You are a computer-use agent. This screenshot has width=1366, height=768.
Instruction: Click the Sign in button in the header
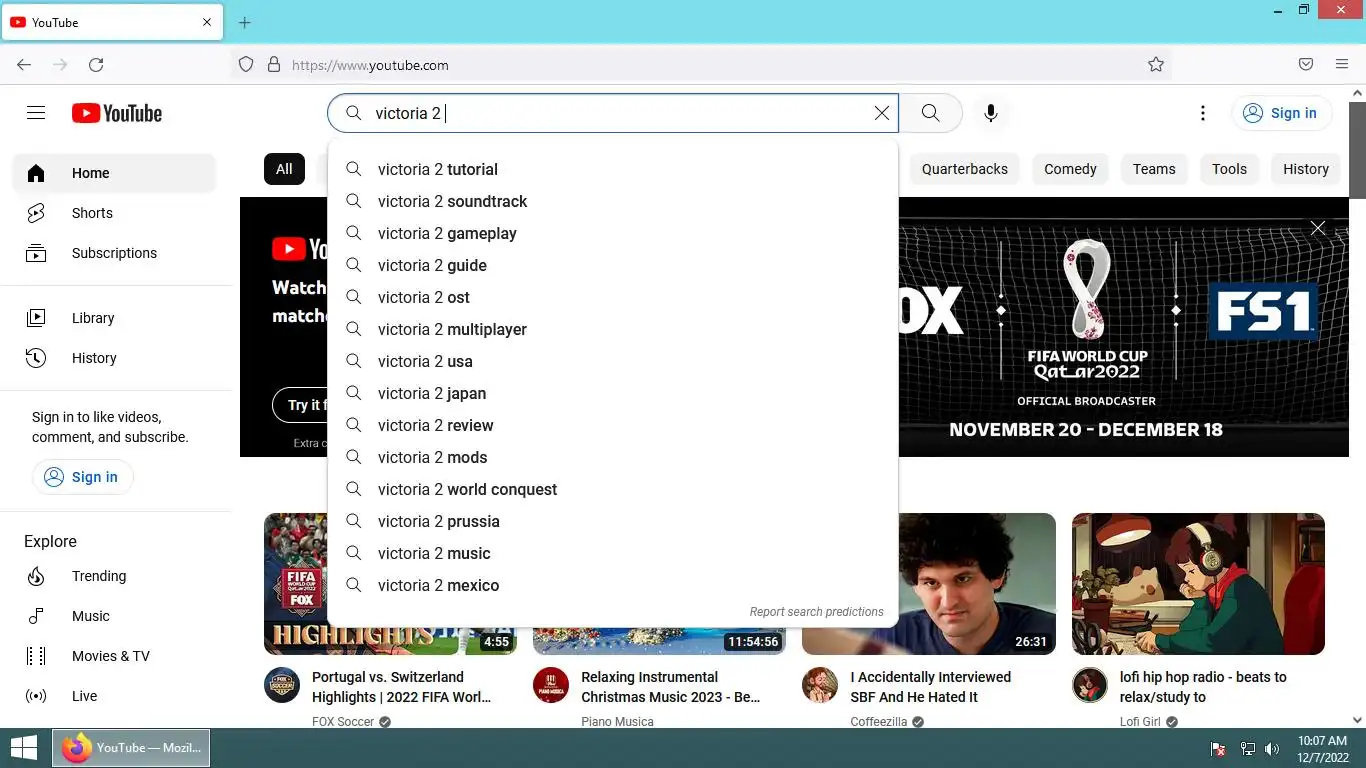click(1281, 113)
